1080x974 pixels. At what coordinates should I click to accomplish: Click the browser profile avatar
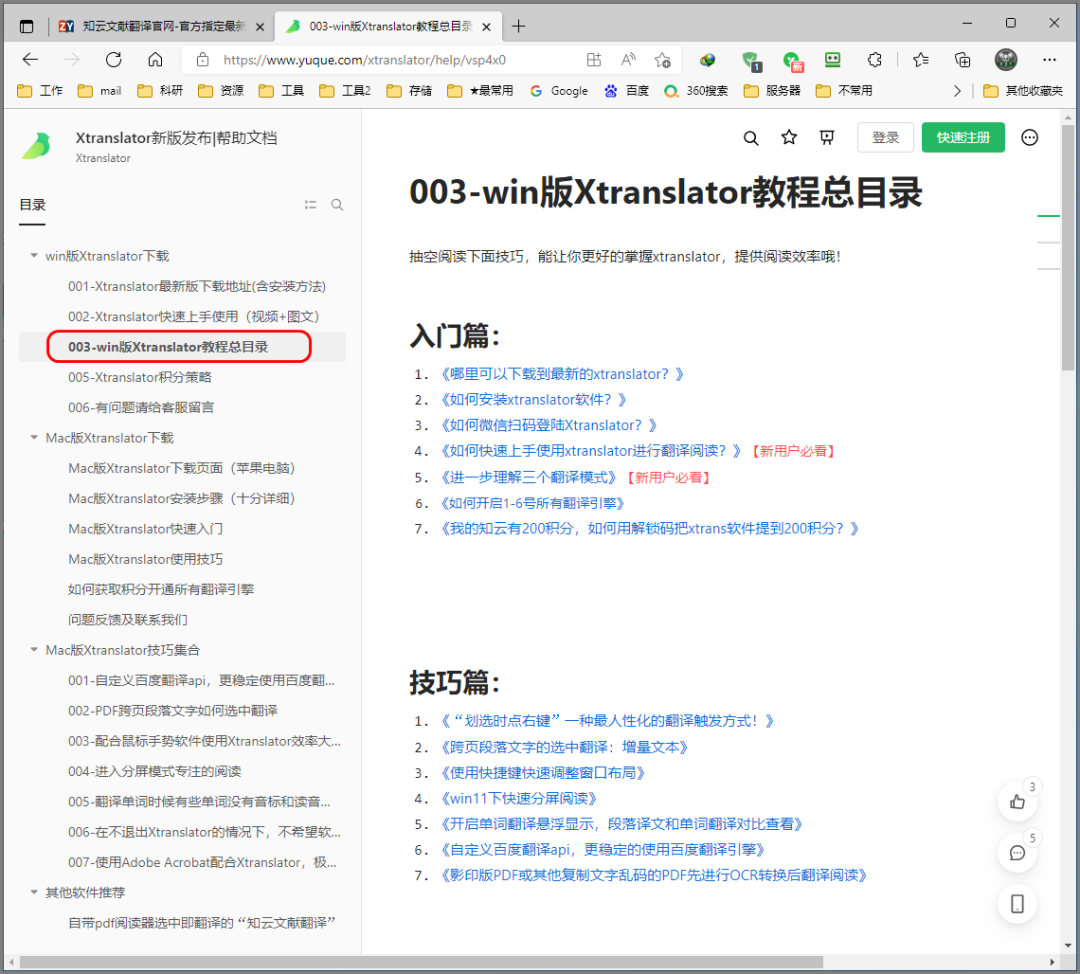1006,60
